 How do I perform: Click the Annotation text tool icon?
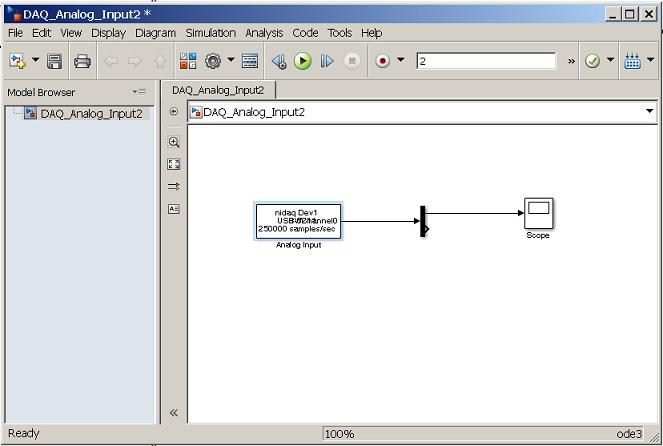pyautogui.click(x=174, y=209)
